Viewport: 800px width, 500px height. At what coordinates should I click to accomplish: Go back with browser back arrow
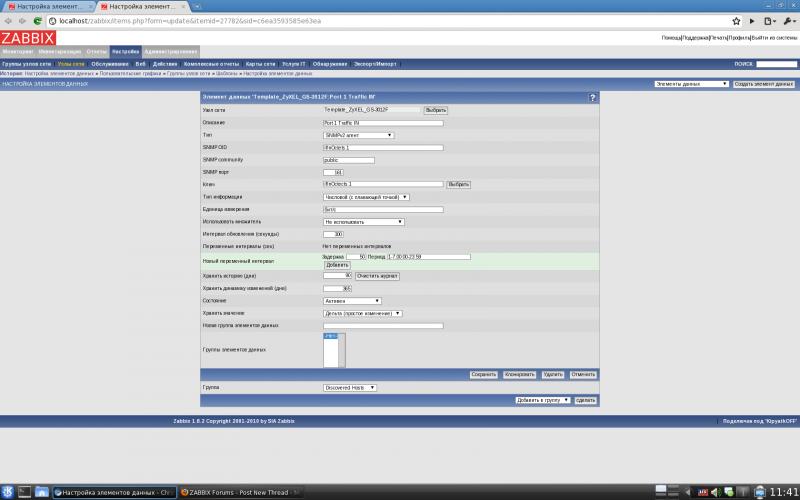tap(8, 20)
